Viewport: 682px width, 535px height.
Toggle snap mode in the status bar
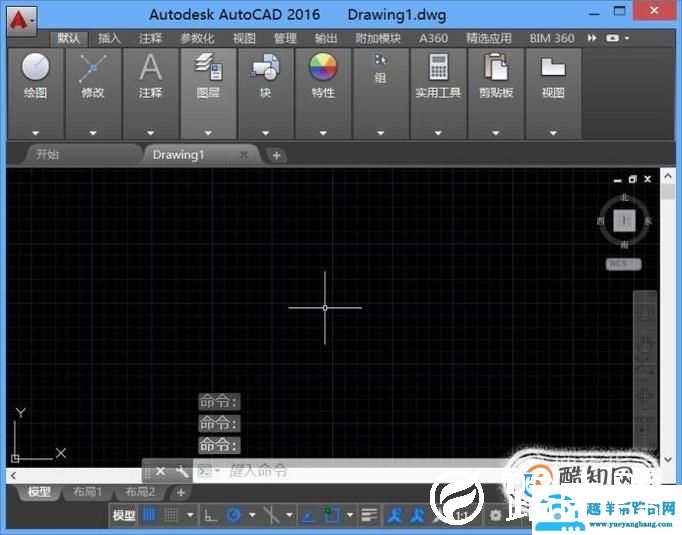[171, 516]
